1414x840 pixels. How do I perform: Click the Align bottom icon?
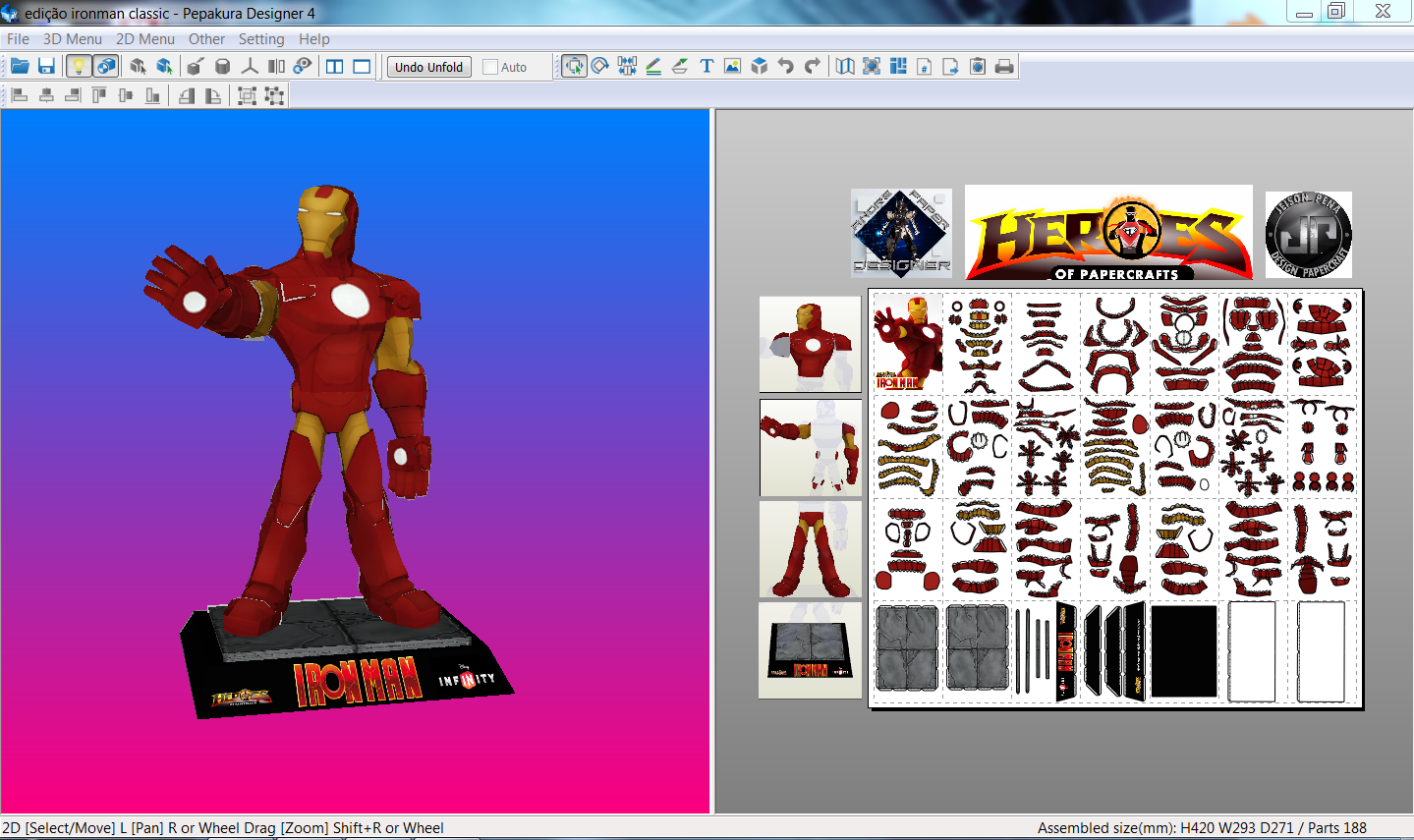tap(152, 95)
